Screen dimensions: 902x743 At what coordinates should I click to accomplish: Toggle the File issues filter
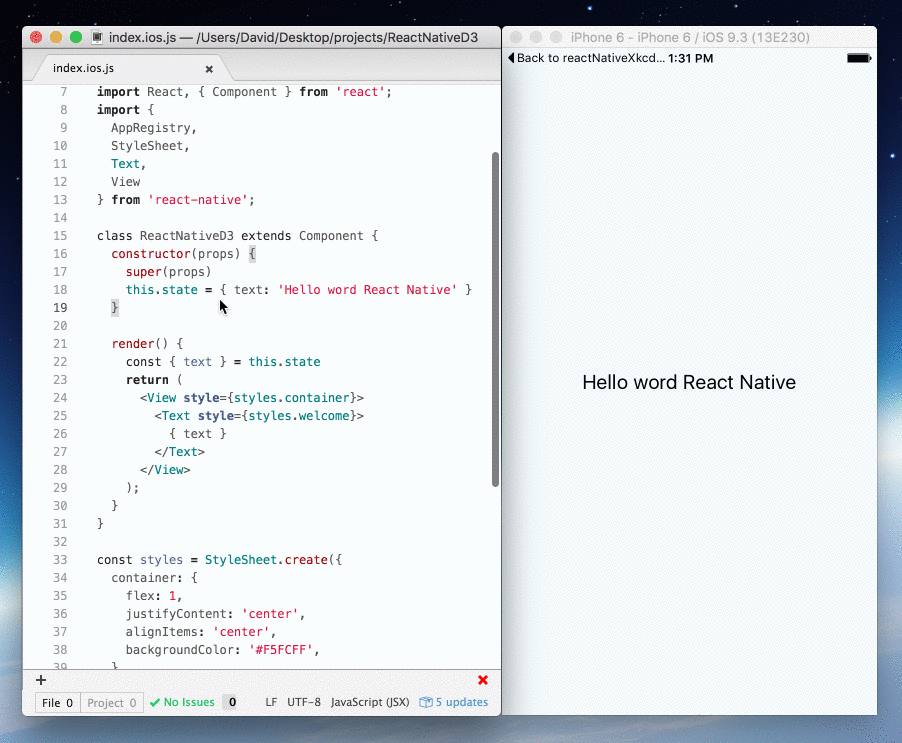point(56,701)
